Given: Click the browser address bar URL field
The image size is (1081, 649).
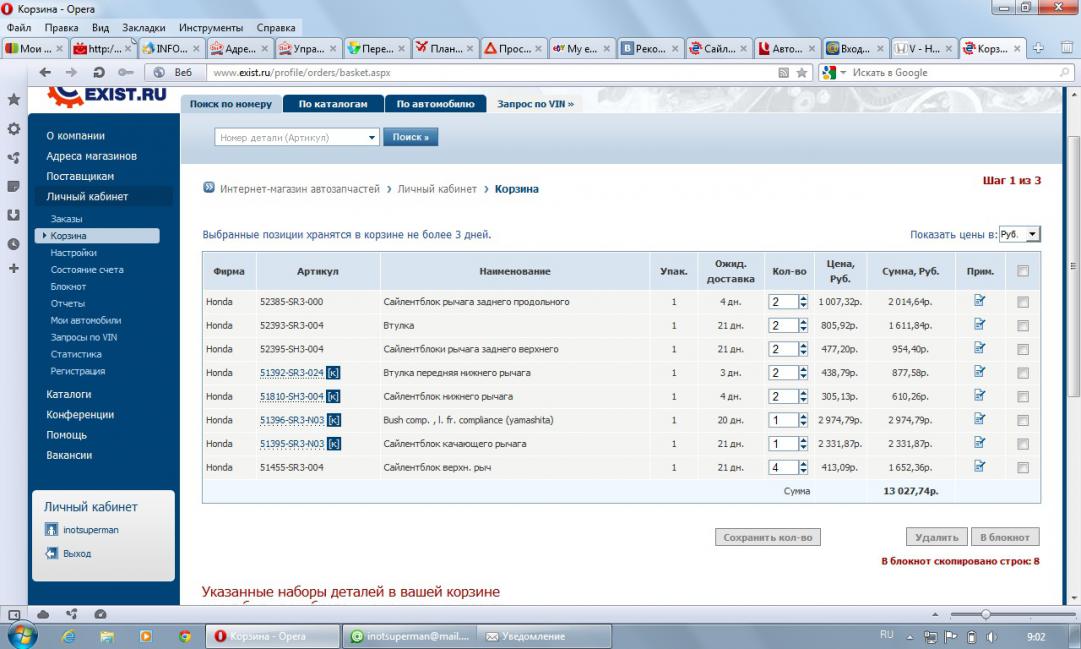Looking at the screenshot, I should pyautogui.click(x=493, y=72).
